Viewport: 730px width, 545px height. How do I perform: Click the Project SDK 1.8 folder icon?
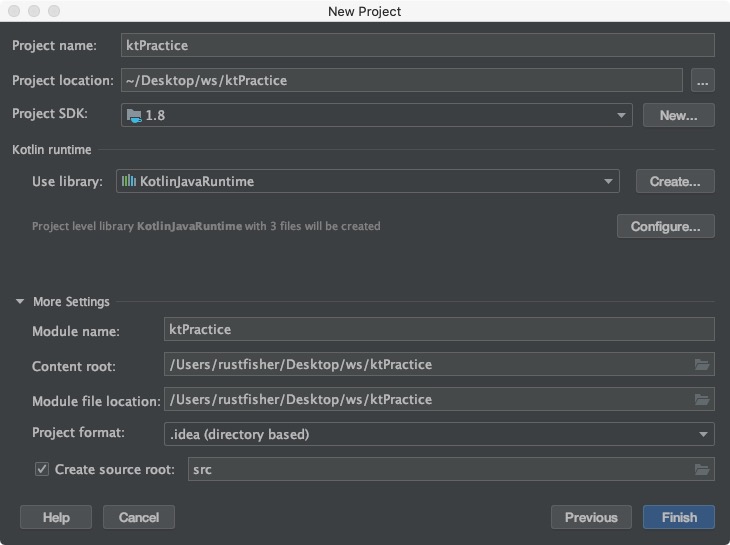tap(133, 115)
